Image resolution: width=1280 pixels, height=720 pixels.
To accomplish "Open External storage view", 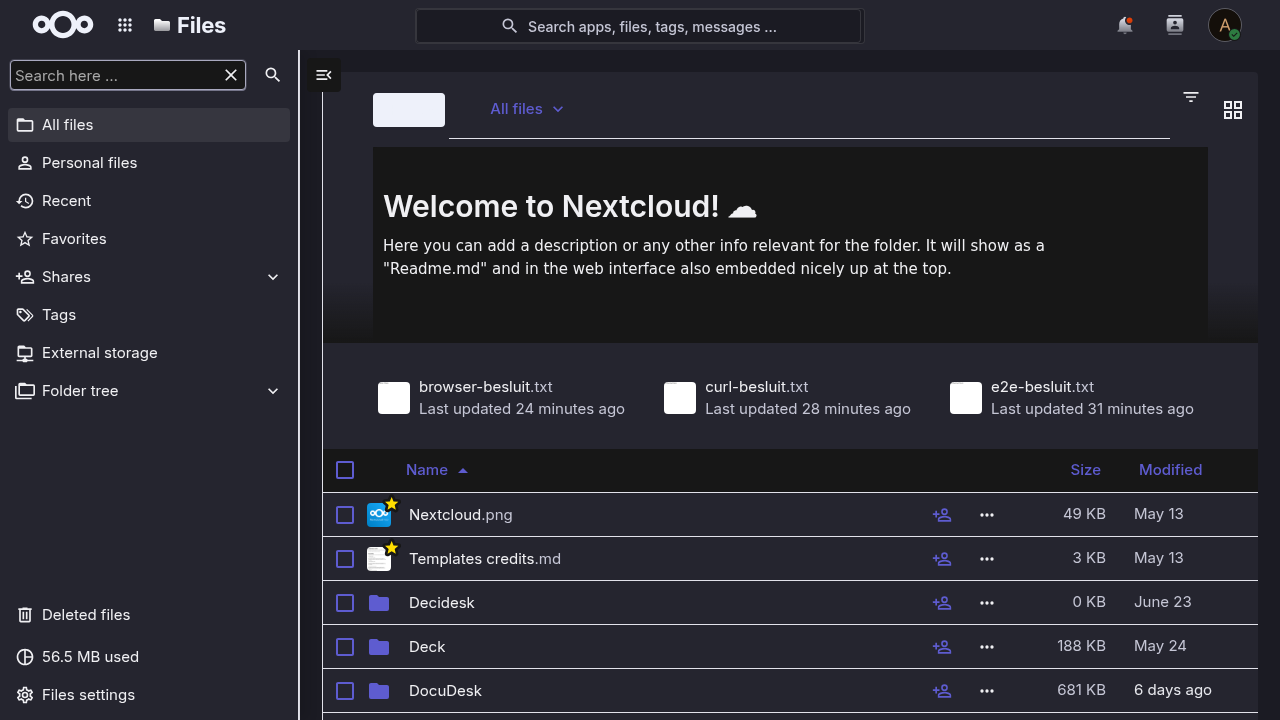I will pos(149,353).
